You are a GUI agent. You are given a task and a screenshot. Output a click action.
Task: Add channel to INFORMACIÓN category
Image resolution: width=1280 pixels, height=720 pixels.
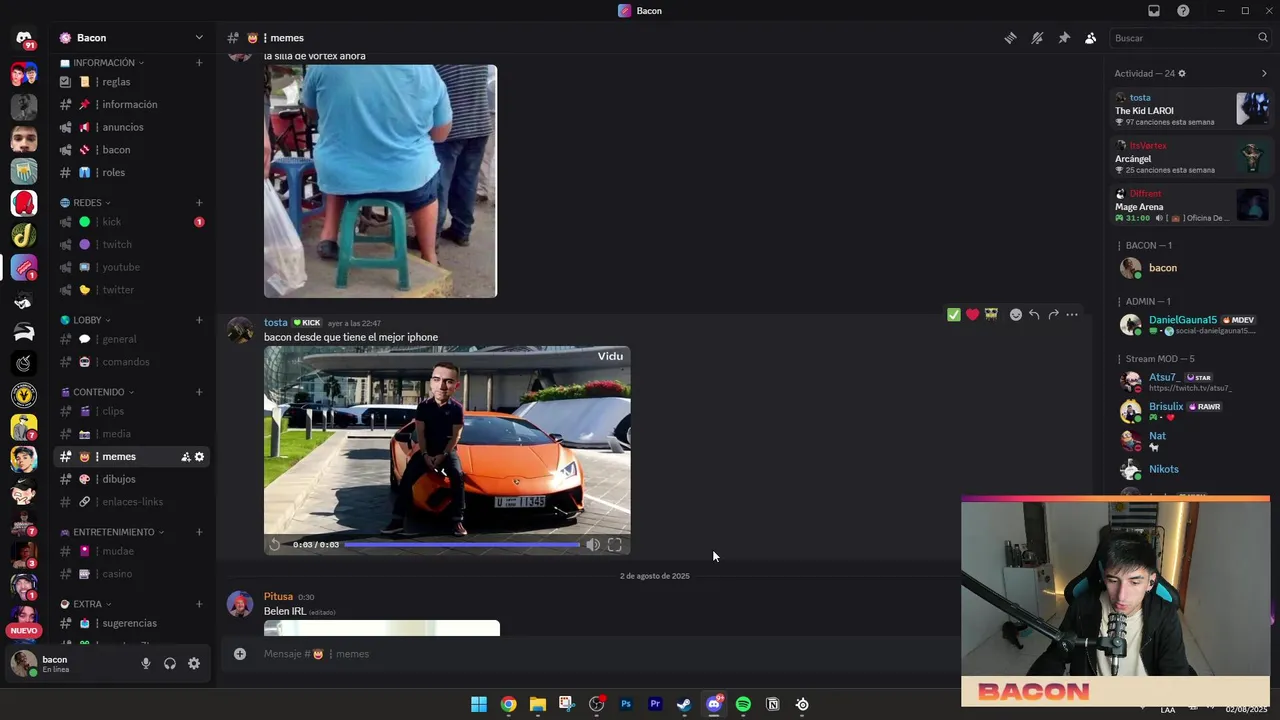tap(199, 63)
